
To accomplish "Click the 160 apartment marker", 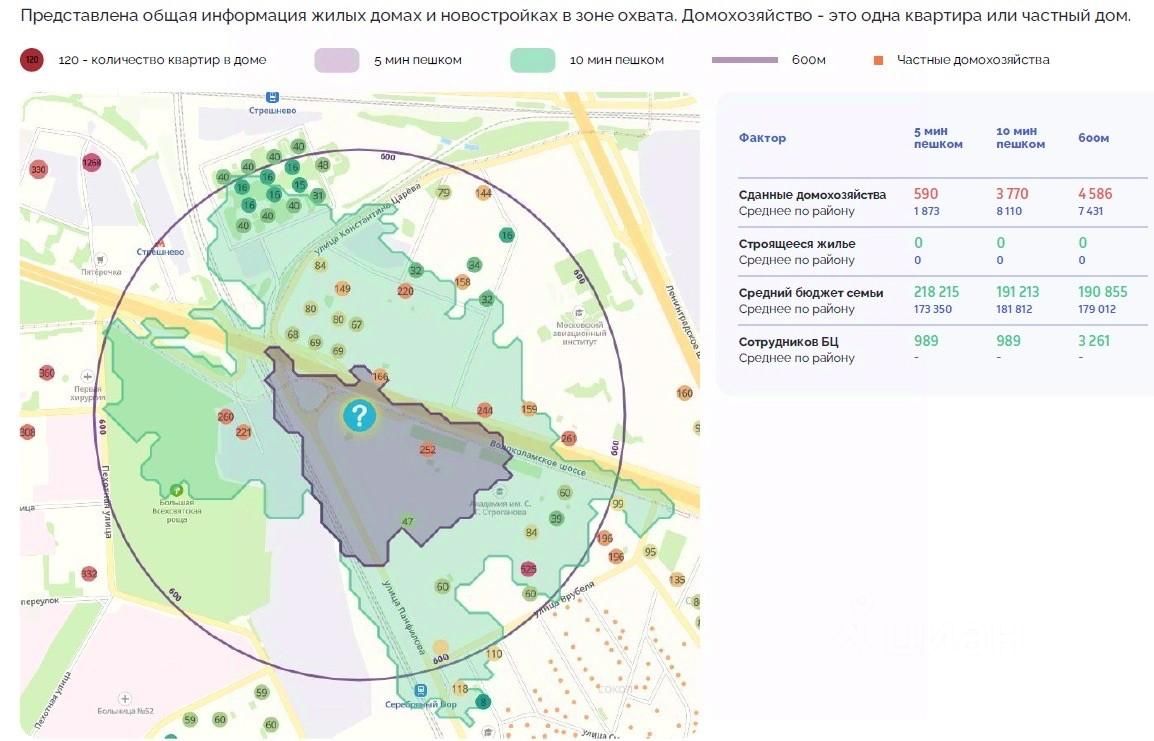I will (684, 393).
